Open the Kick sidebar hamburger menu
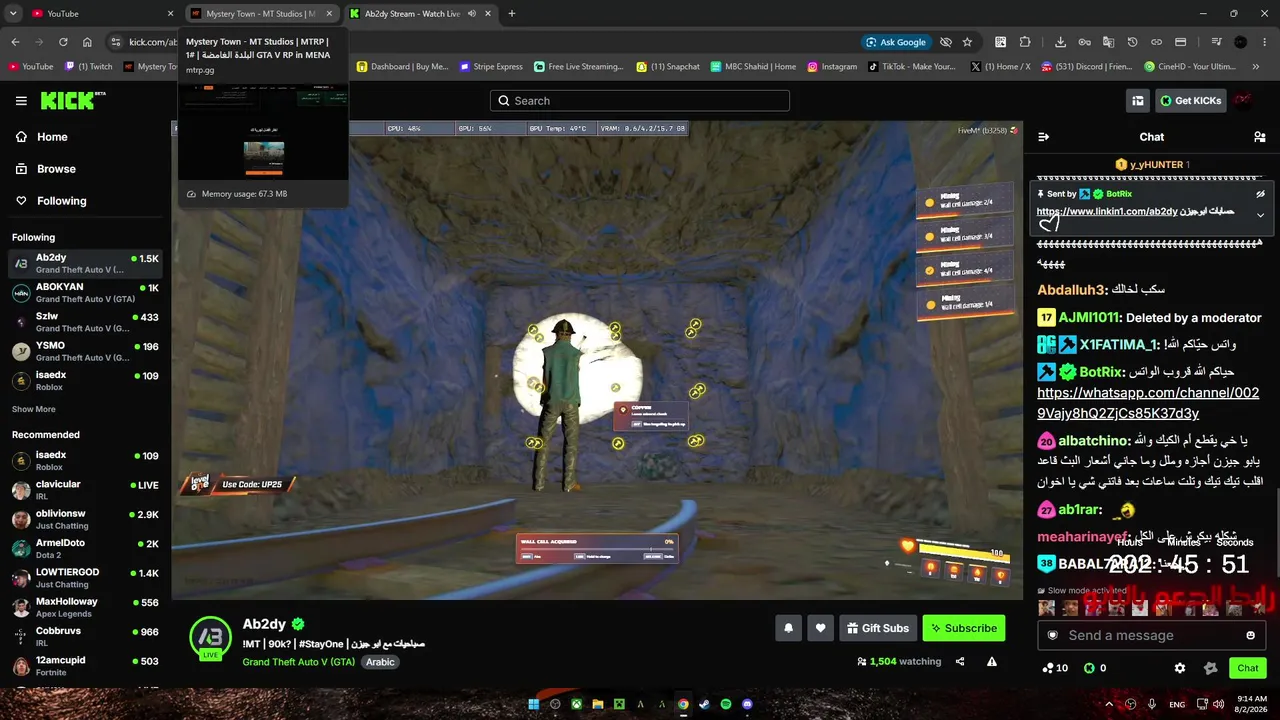The height and width of the screenshot is (720, 1280). [x=21, y=101]
